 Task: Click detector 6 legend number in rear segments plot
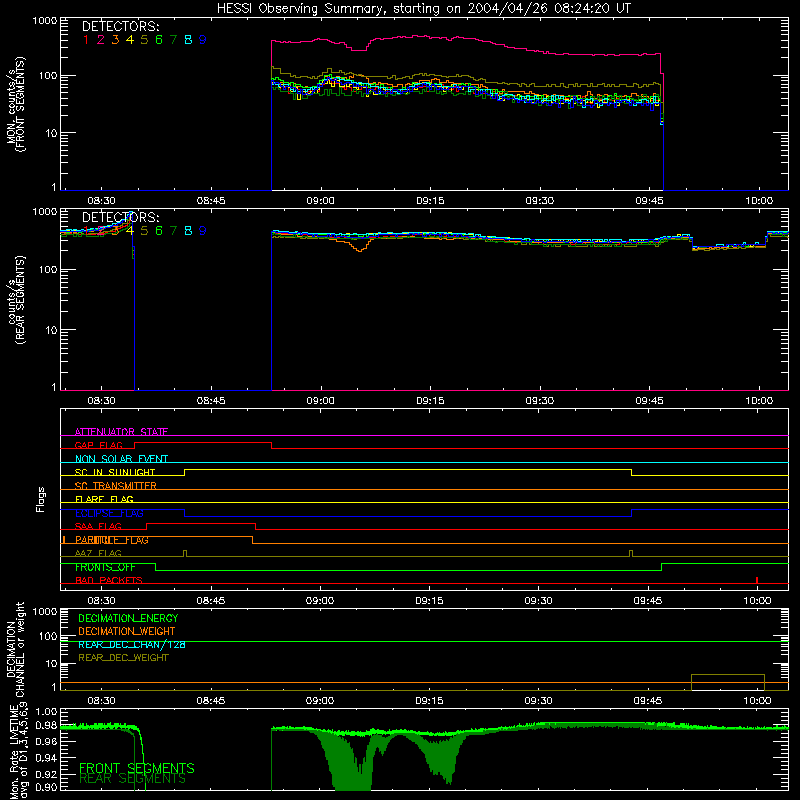(x=159, y=231)
